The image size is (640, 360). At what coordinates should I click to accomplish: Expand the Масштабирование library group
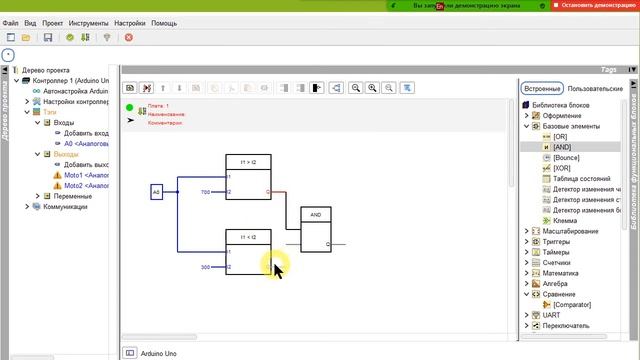point(527,231)
